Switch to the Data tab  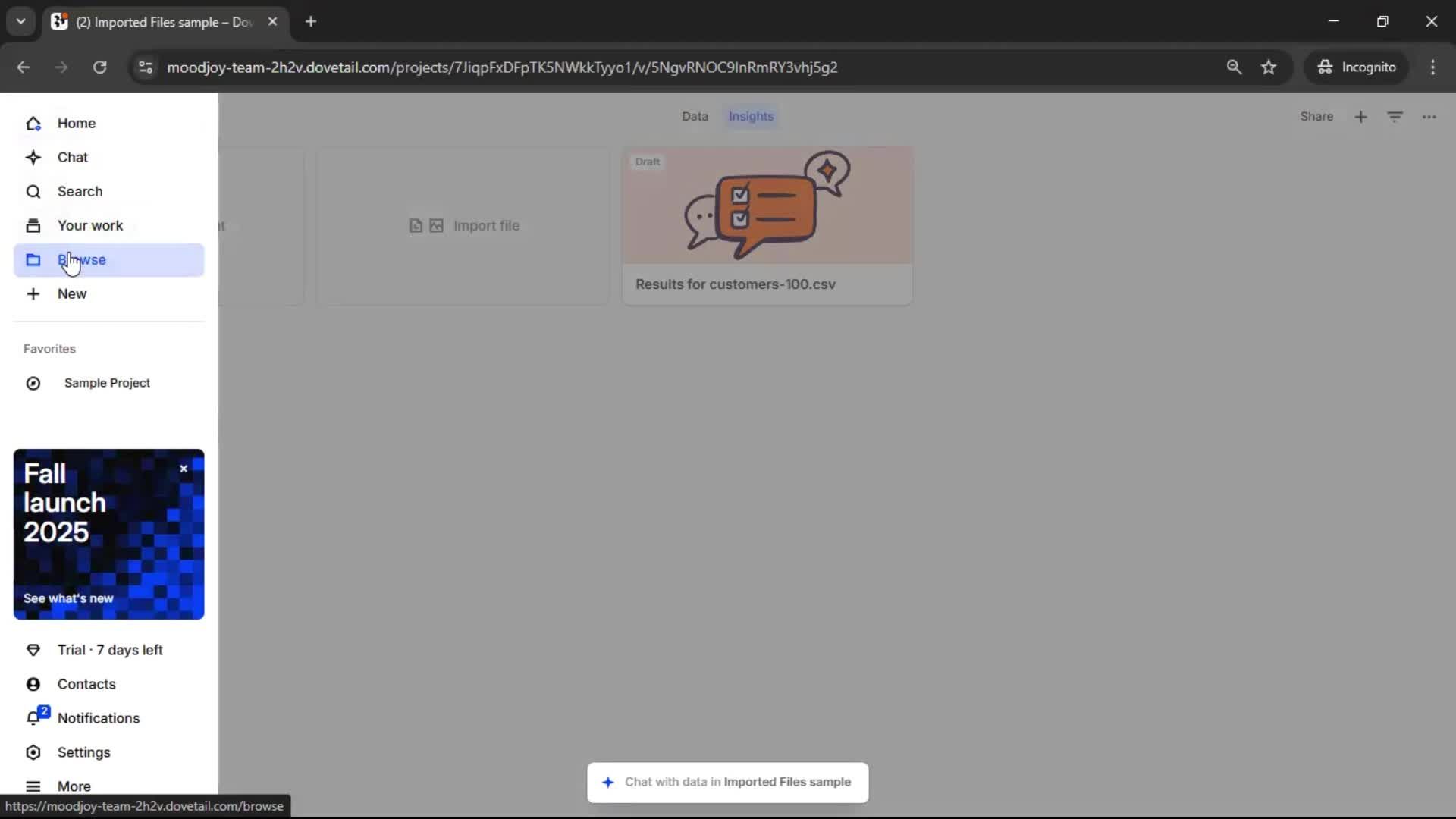click(x=694, y=117)
